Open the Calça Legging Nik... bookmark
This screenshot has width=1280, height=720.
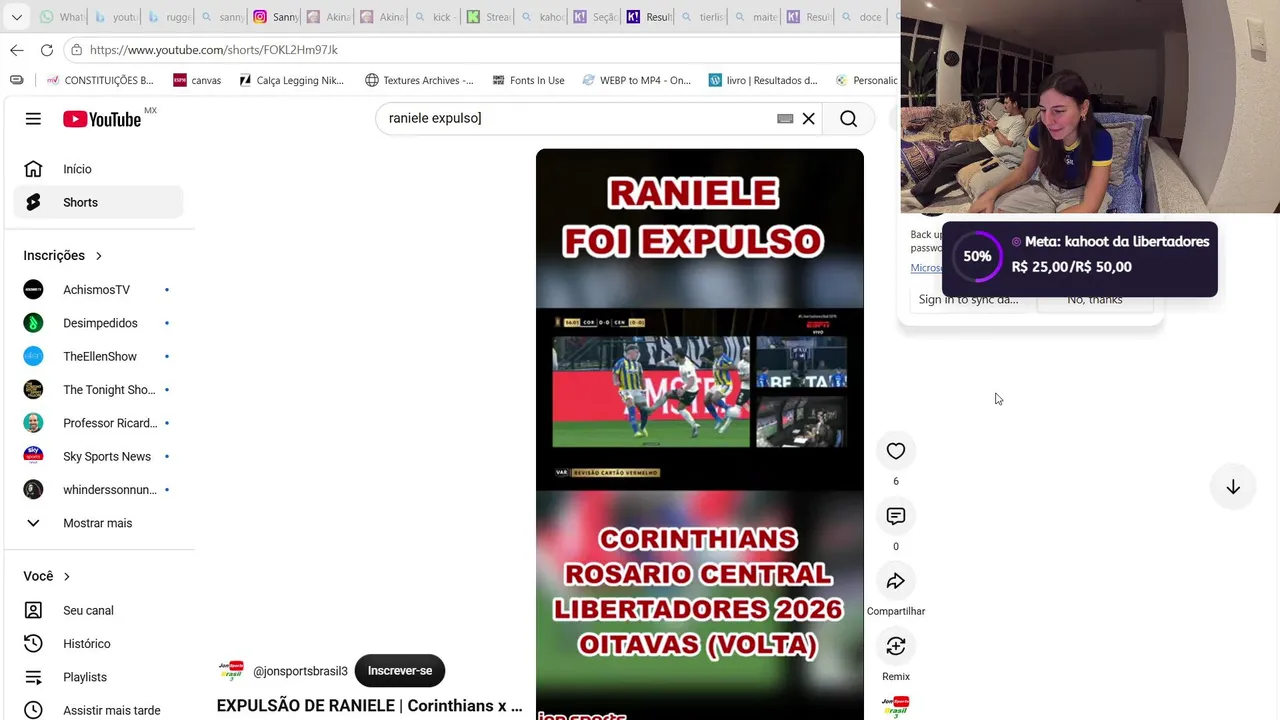click(291, 80)
